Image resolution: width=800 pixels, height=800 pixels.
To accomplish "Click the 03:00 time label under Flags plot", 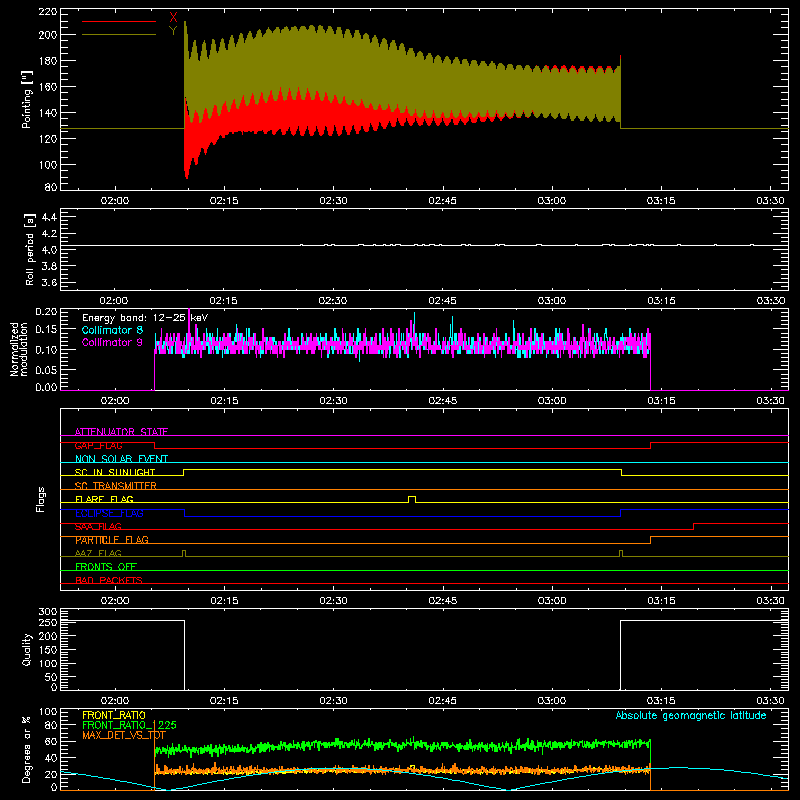I will click(x=552, y=601).
